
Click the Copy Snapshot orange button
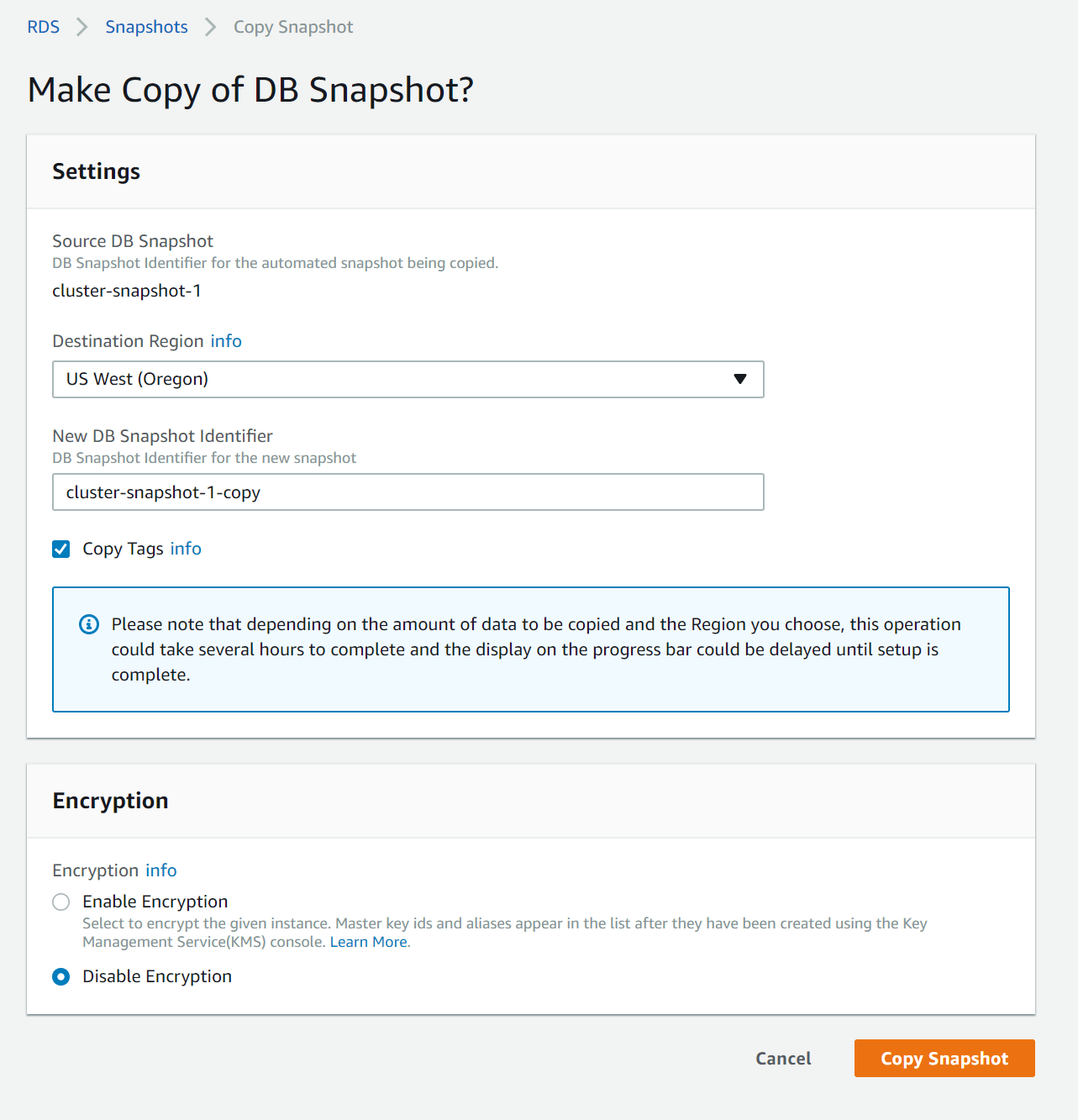click(944, 1059)
